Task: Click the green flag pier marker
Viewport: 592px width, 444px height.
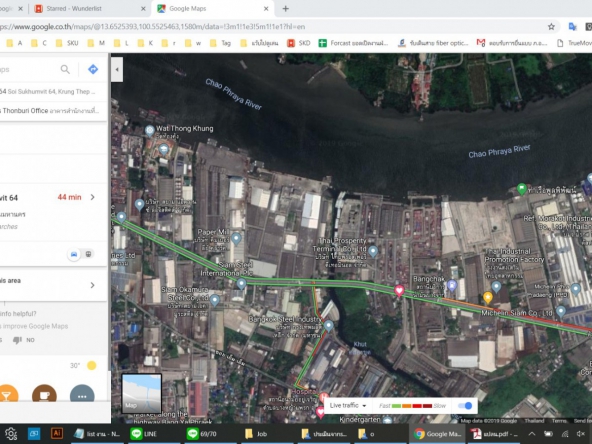Action: tap(521, 188)
